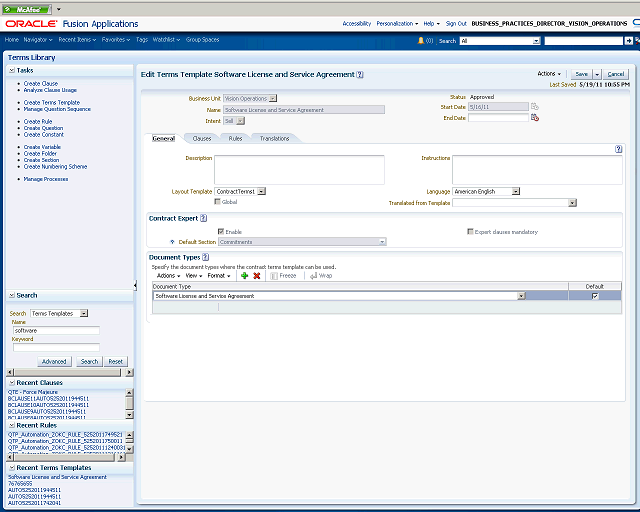Viewport: 640px width, 512px height.
Task: Collapse the Search panel
Action: point(12,295)
